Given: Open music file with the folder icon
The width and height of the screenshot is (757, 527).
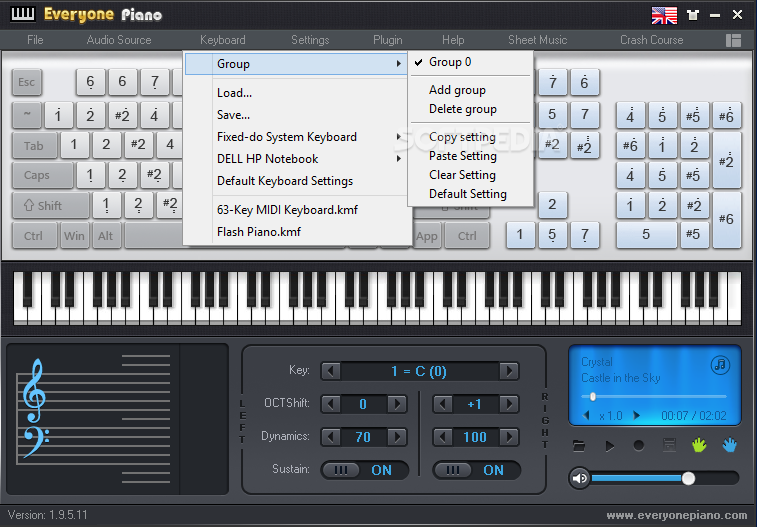Looking at the screenshot, I should tap(579, 446).
